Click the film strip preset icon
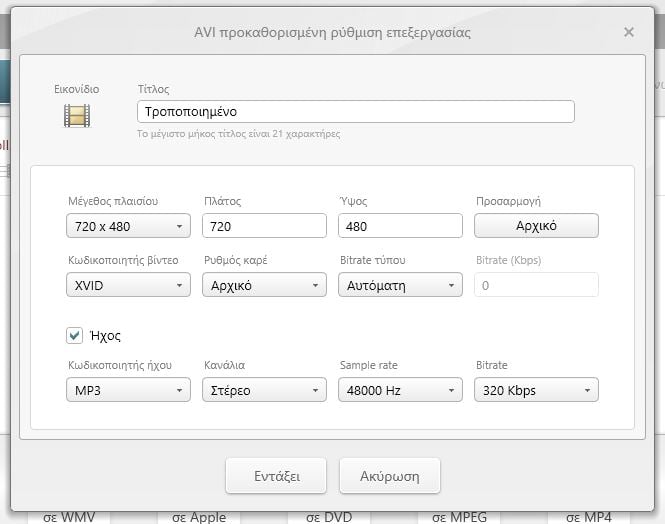665x524 pixels. click(77, 116)
